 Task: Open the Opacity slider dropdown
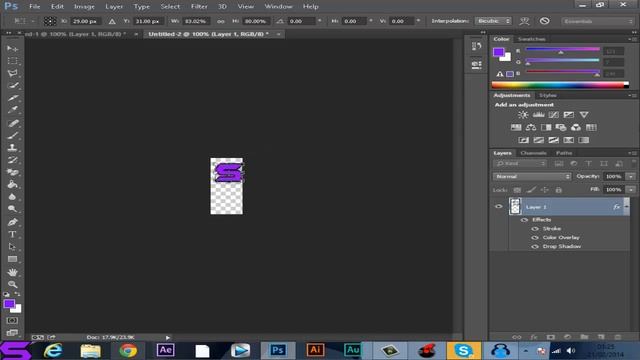[x=631, y=176]
